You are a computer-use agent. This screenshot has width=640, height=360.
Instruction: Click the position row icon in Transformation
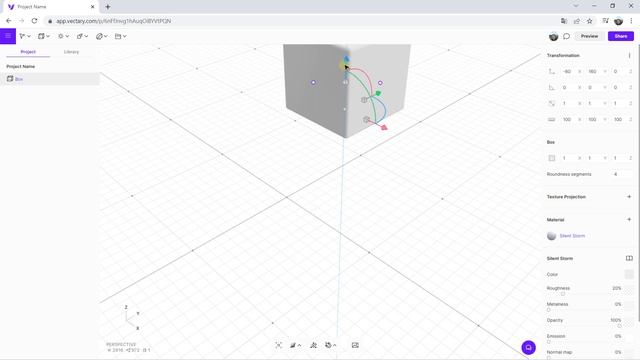551,71
